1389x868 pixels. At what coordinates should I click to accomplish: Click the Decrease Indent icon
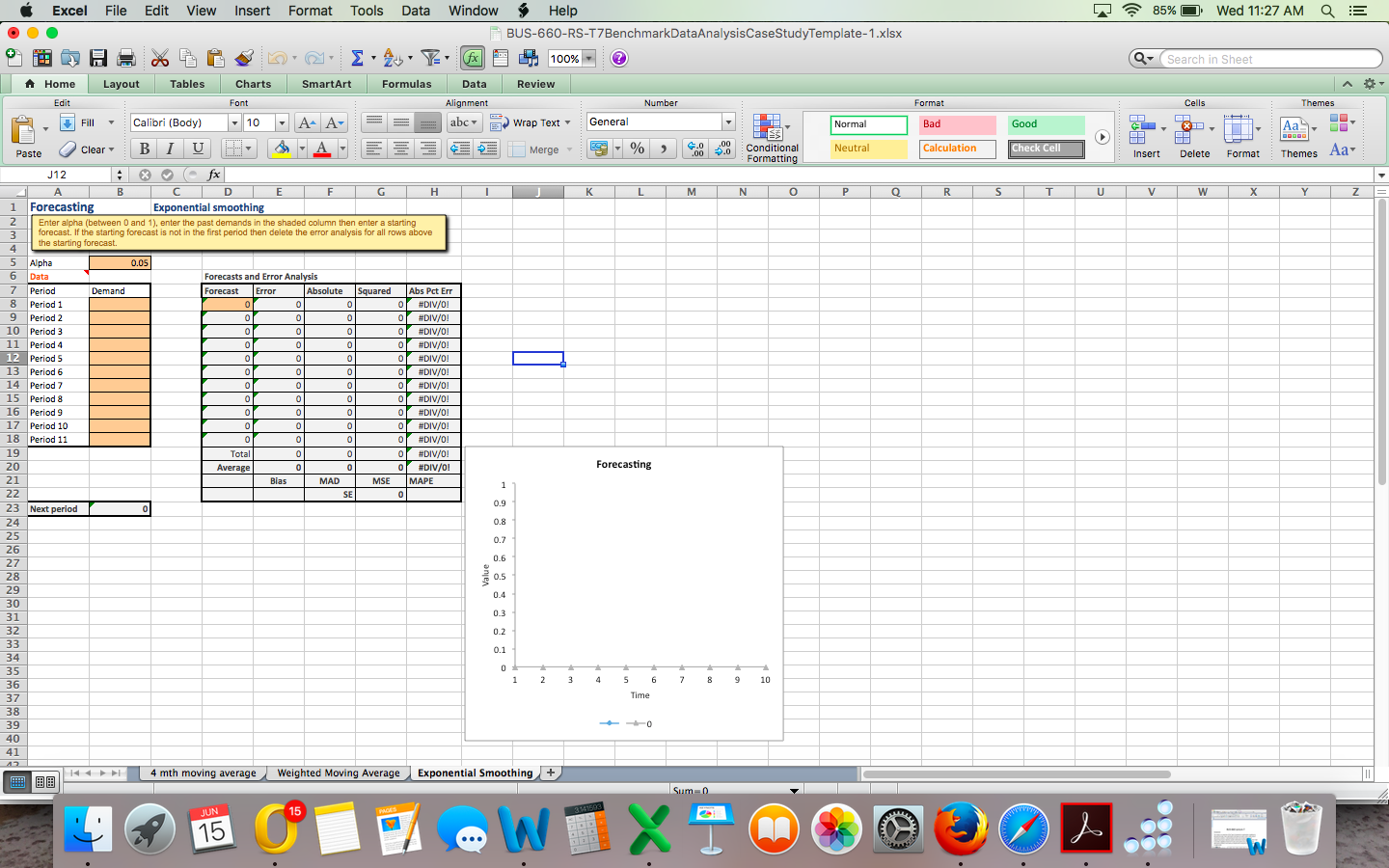coord(460,149)
